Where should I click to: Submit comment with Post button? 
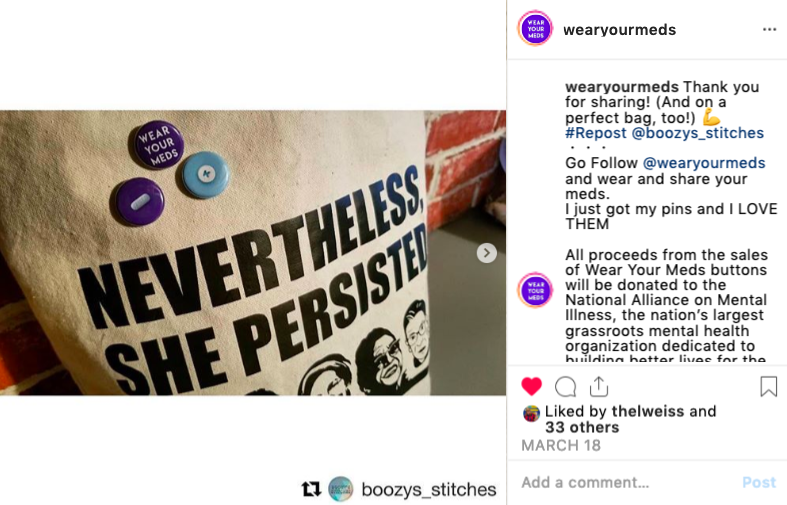click(x=759, y=482)
